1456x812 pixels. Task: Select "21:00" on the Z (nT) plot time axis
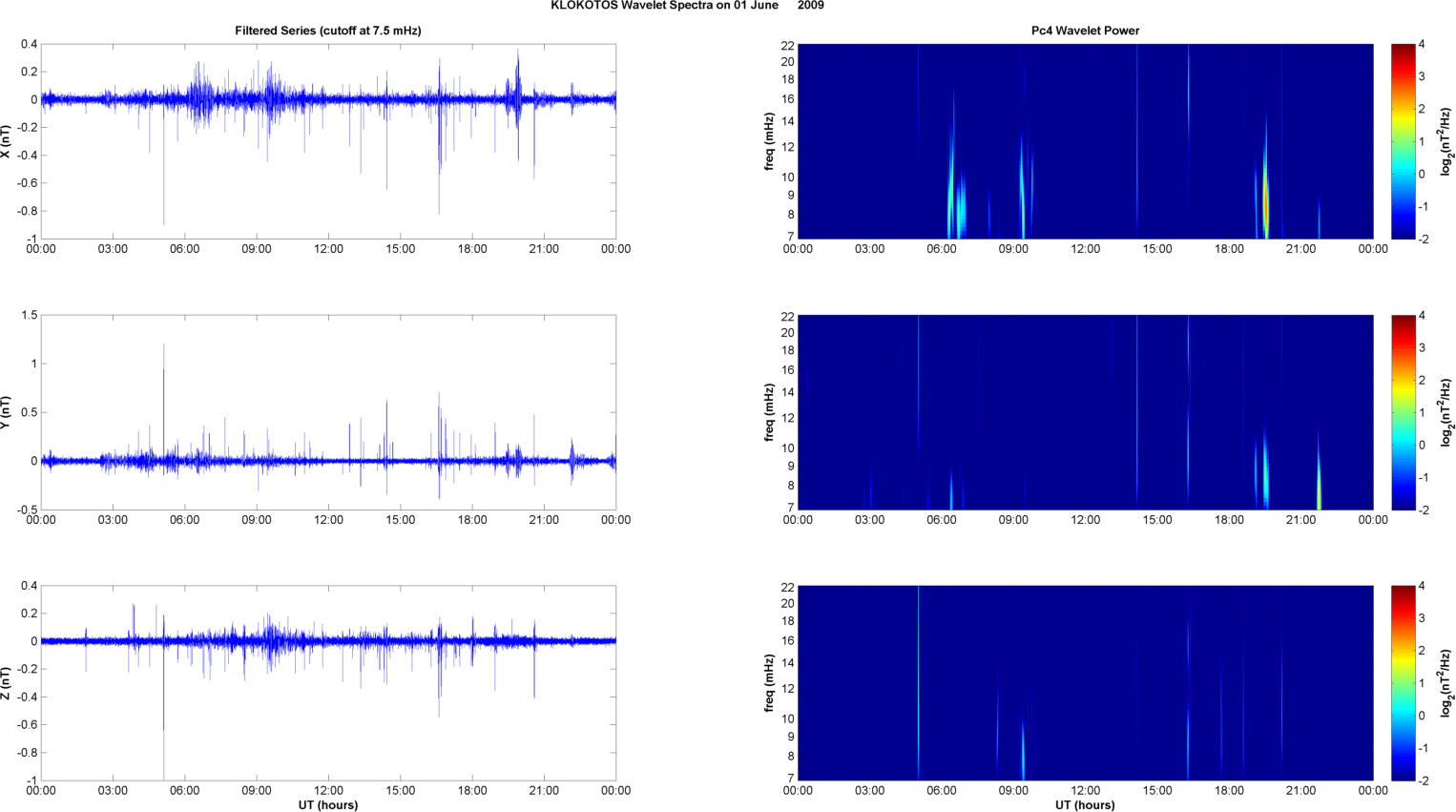(544, 791)
